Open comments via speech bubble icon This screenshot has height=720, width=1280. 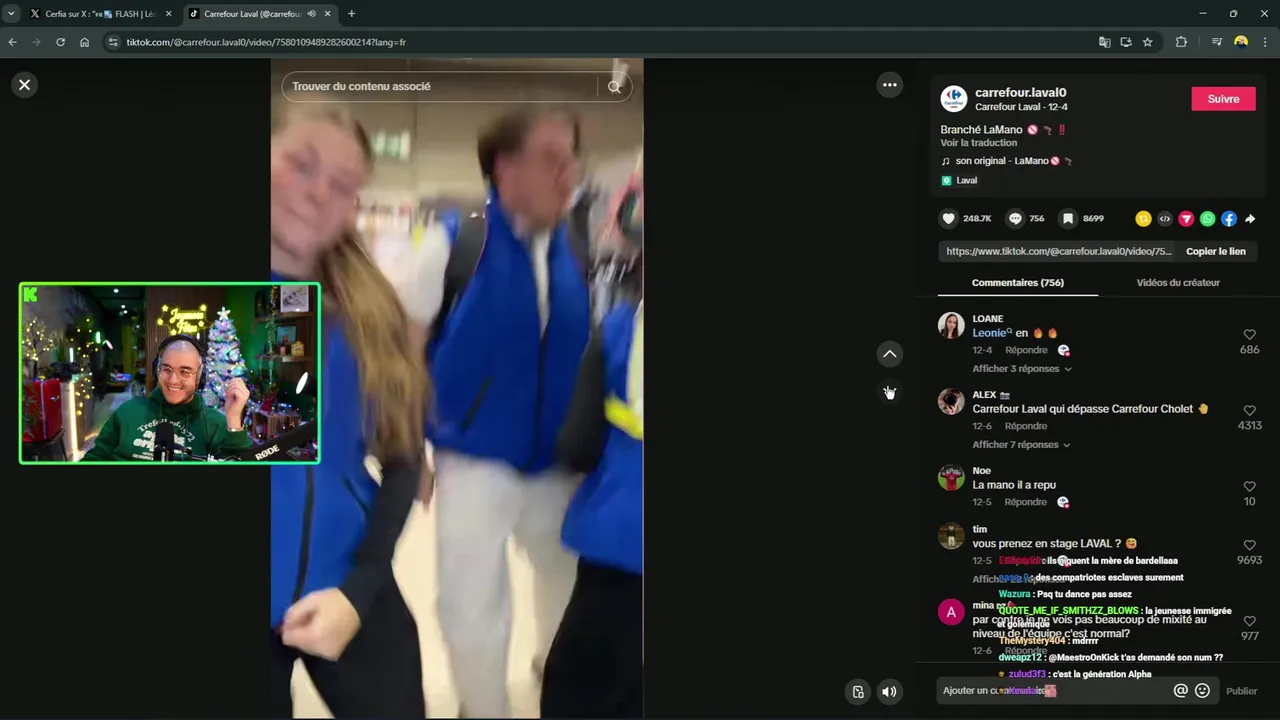1015,218
